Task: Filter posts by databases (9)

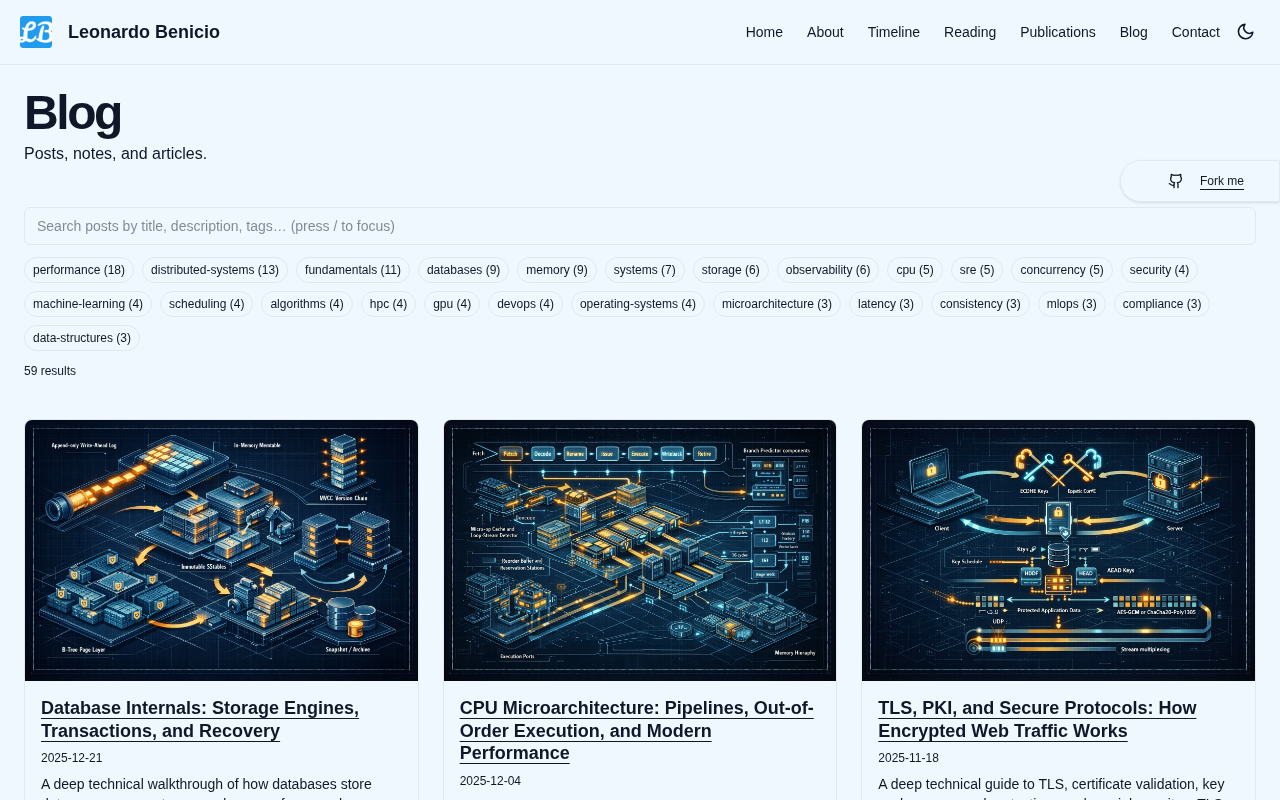Action: (x=463, y=270)
